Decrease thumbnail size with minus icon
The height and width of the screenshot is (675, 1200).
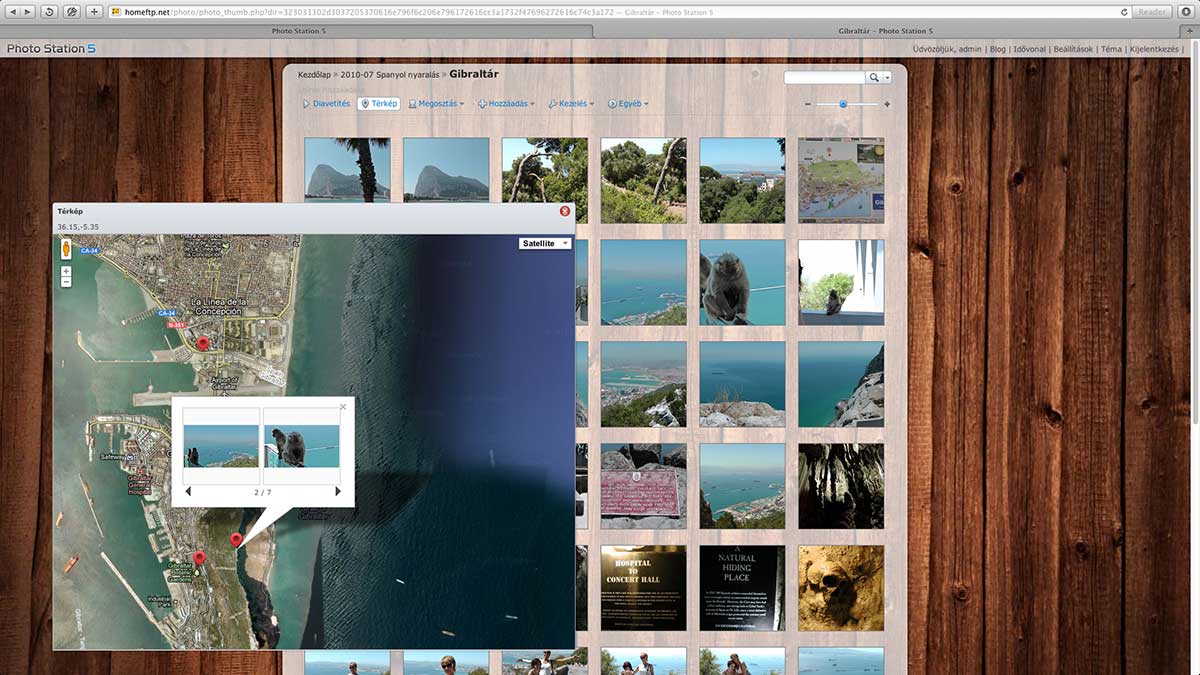[808, 104]
